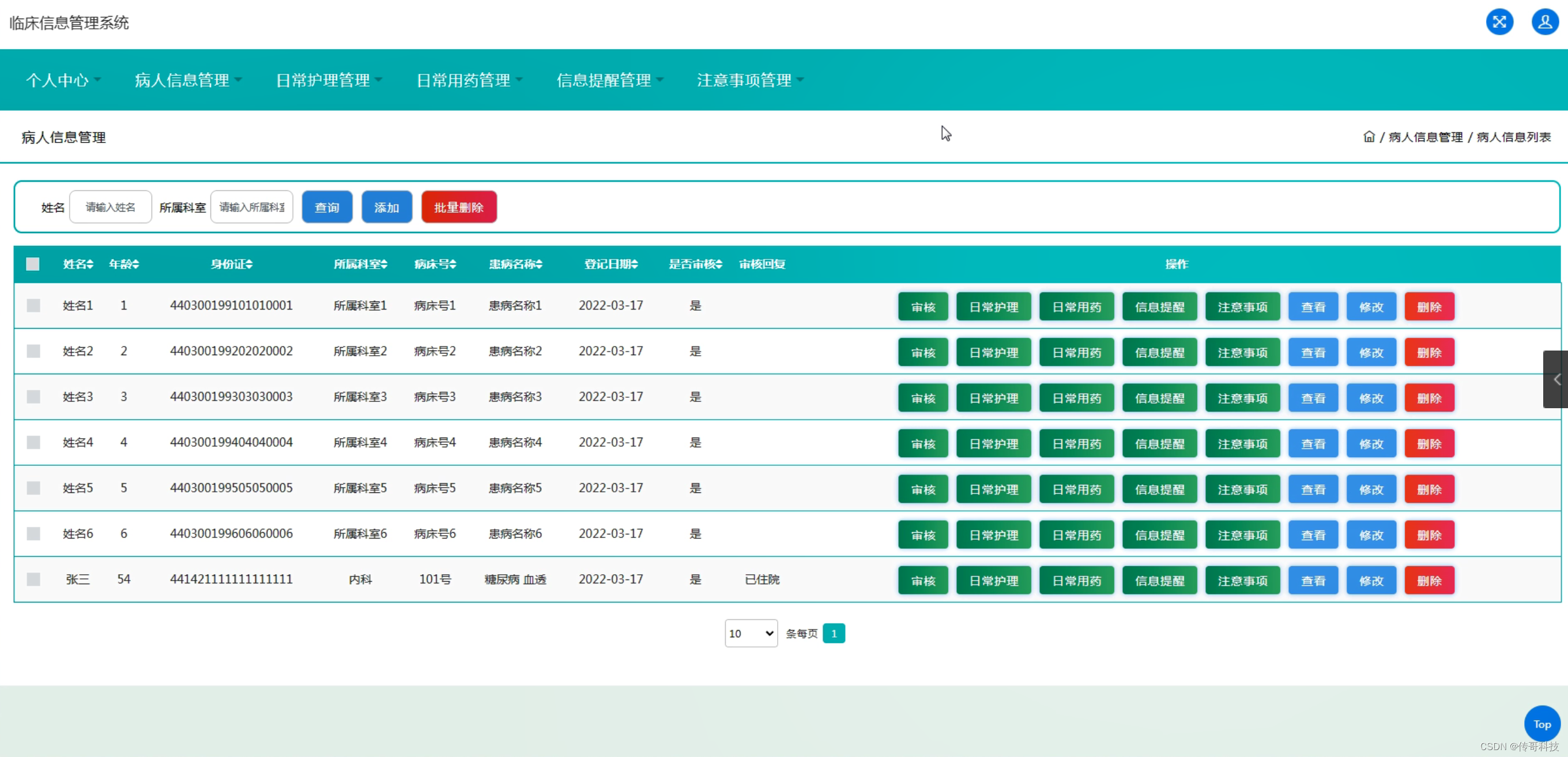Click the home icon in the breadcrumb
The height and width of the screenshot is (757, 1568).
[1369, 137]
